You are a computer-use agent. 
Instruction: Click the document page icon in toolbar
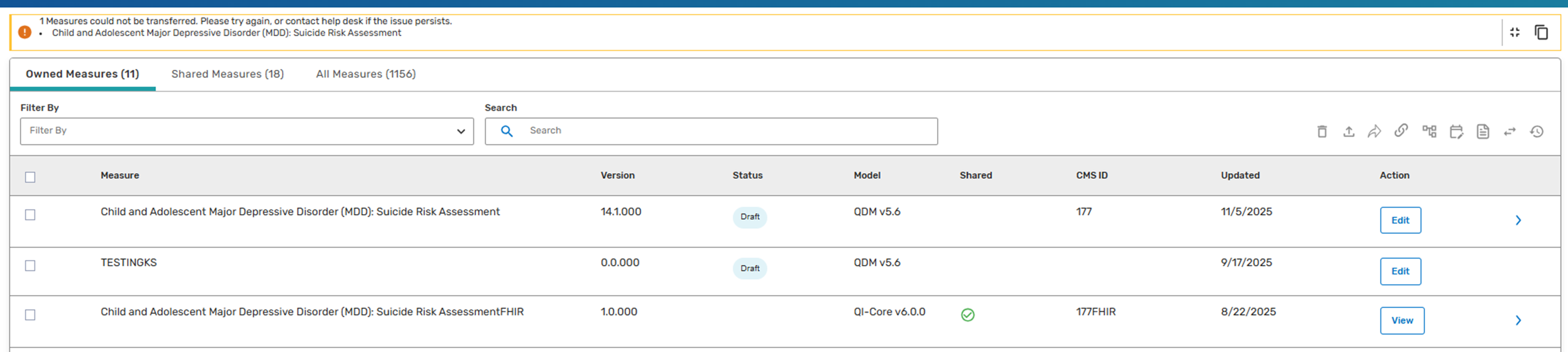[x=1483, y=131]
